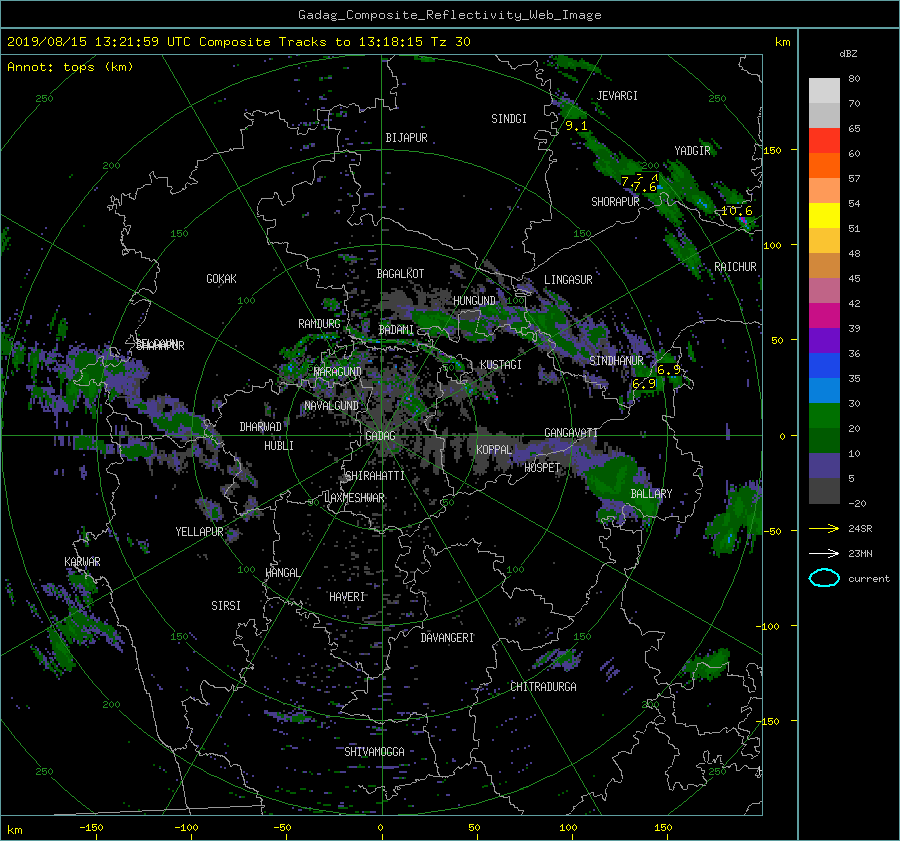This screenshot has height=841, width=900.
Task: Click the HOSPET city label
Action: tap(541, 468)
